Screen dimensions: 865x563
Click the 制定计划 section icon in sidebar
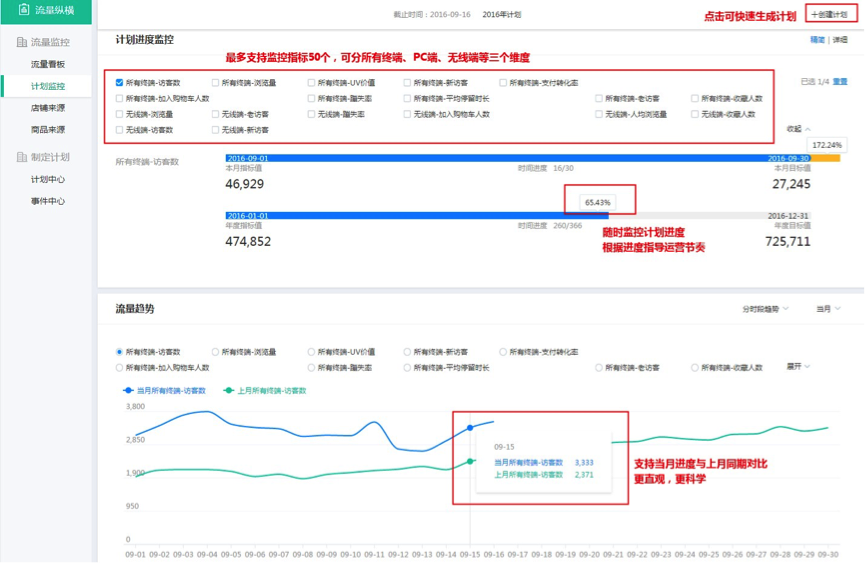[22, 157]
